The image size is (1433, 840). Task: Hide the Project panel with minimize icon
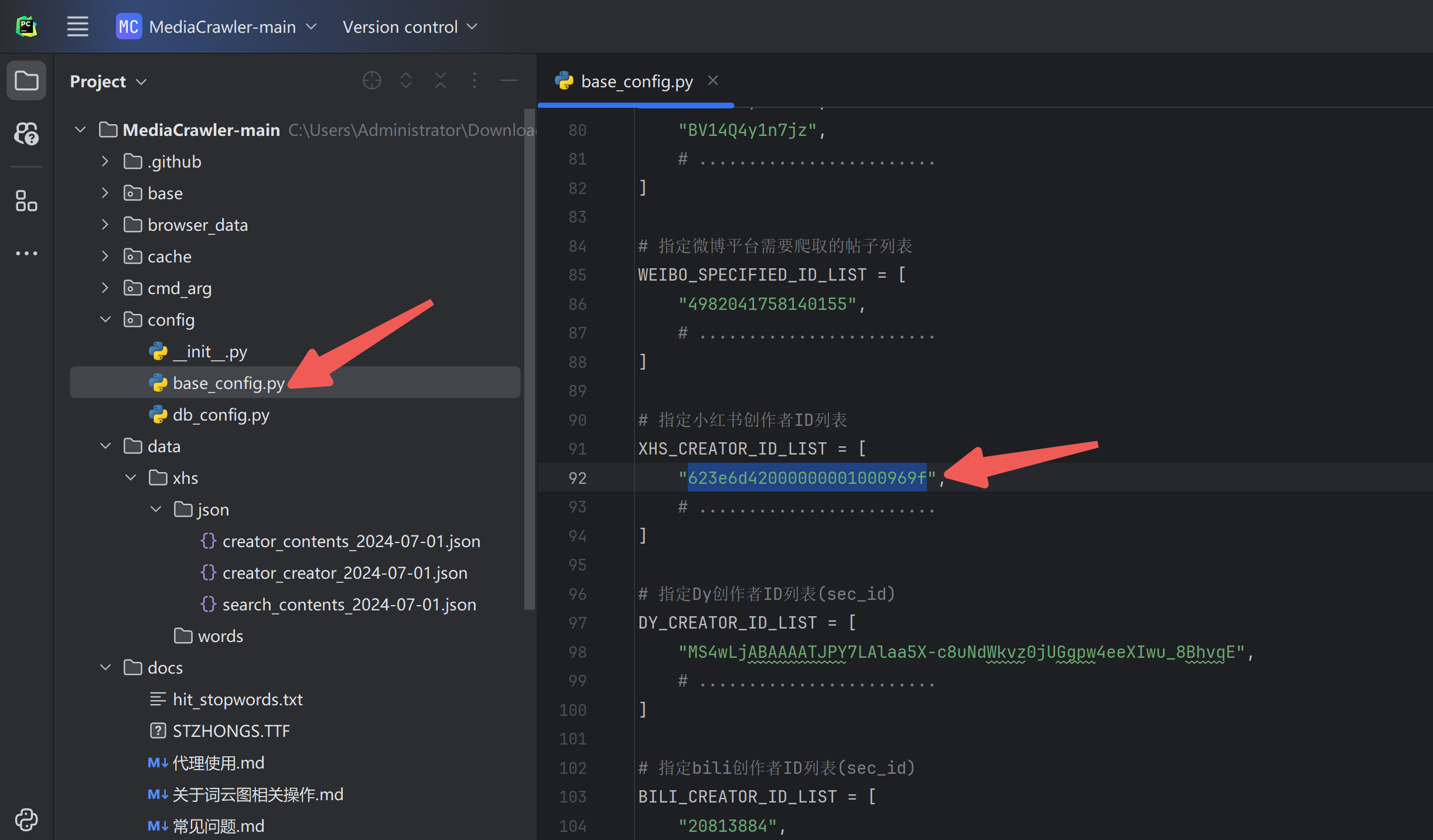click(509, 80)
